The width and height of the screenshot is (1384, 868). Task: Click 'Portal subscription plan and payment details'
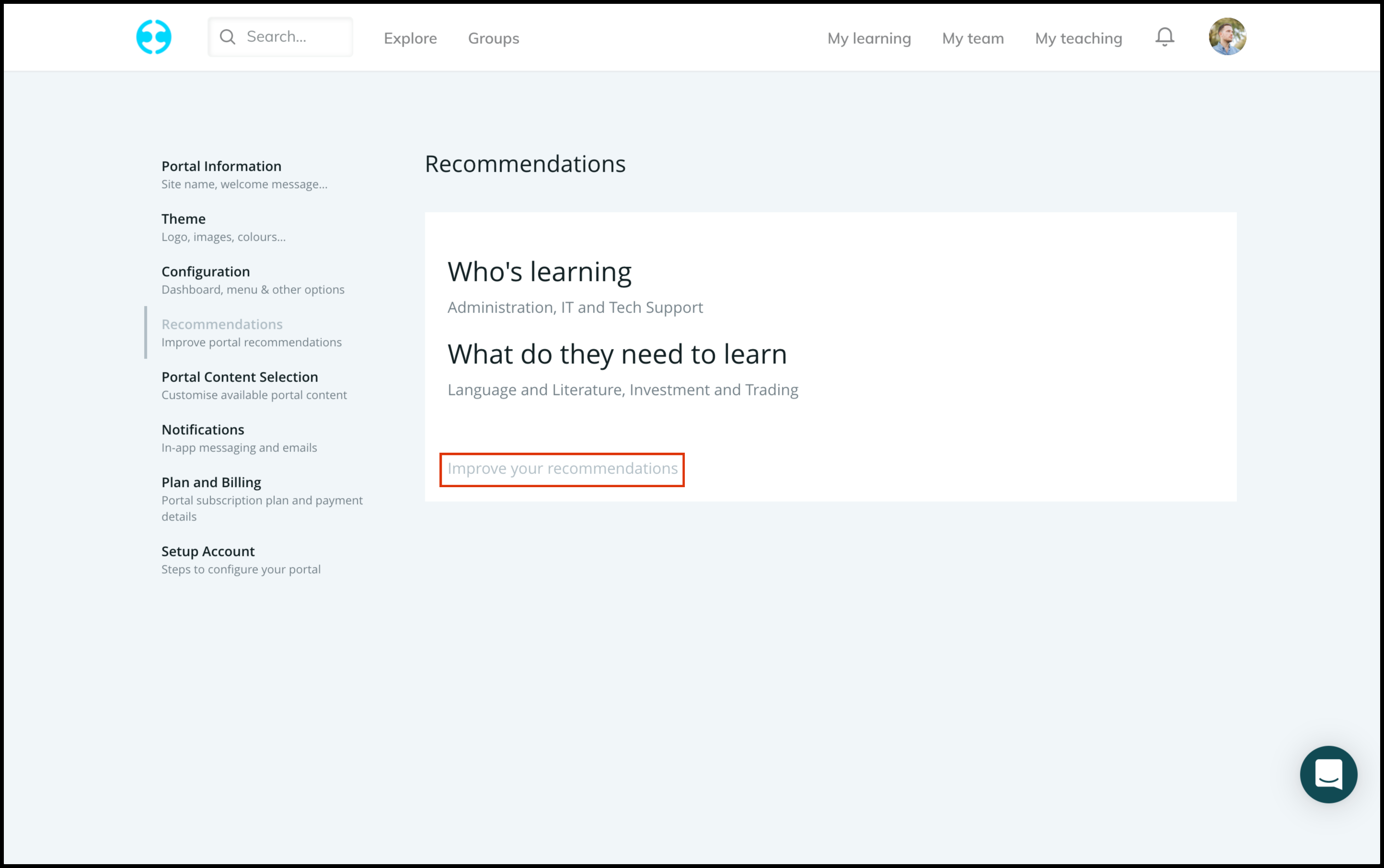tap(262, 509)
